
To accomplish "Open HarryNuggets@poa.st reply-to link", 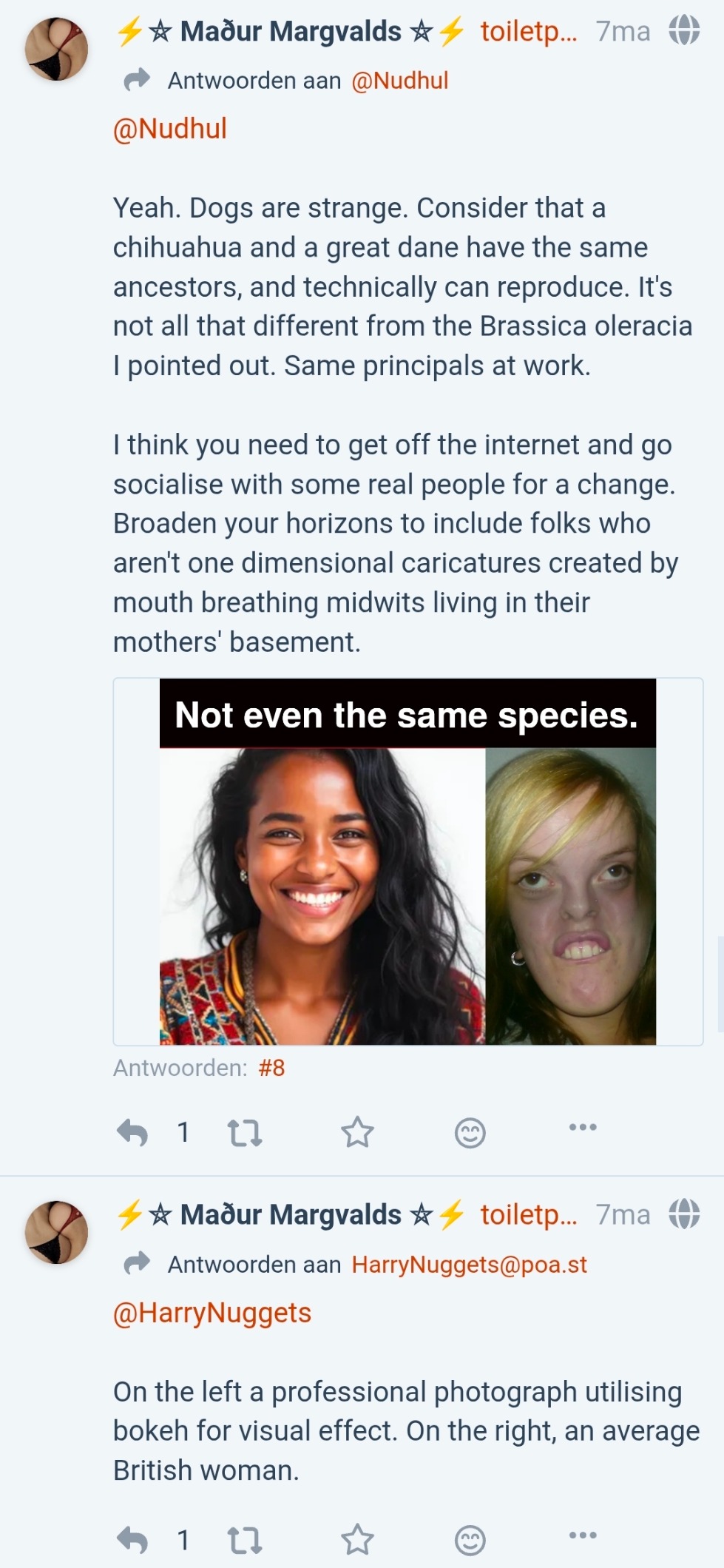I will click(x=469, y=1264).
